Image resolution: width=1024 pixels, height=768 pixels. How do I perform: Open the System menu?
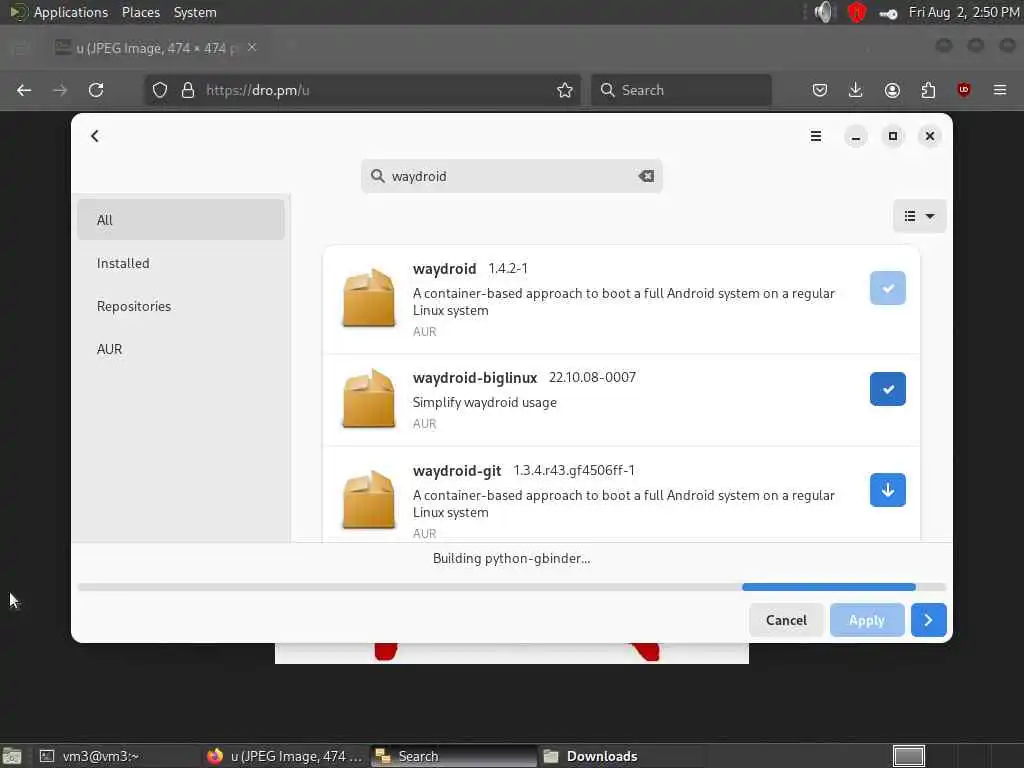(195, 12)
